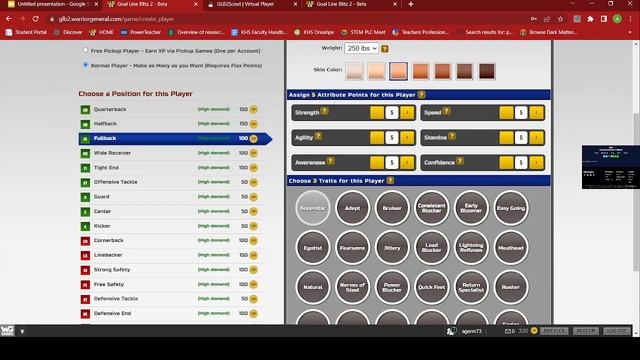Pick the Linebacker position
The height and width of the screenshot is (360, 640).
[x=171, y=255]
